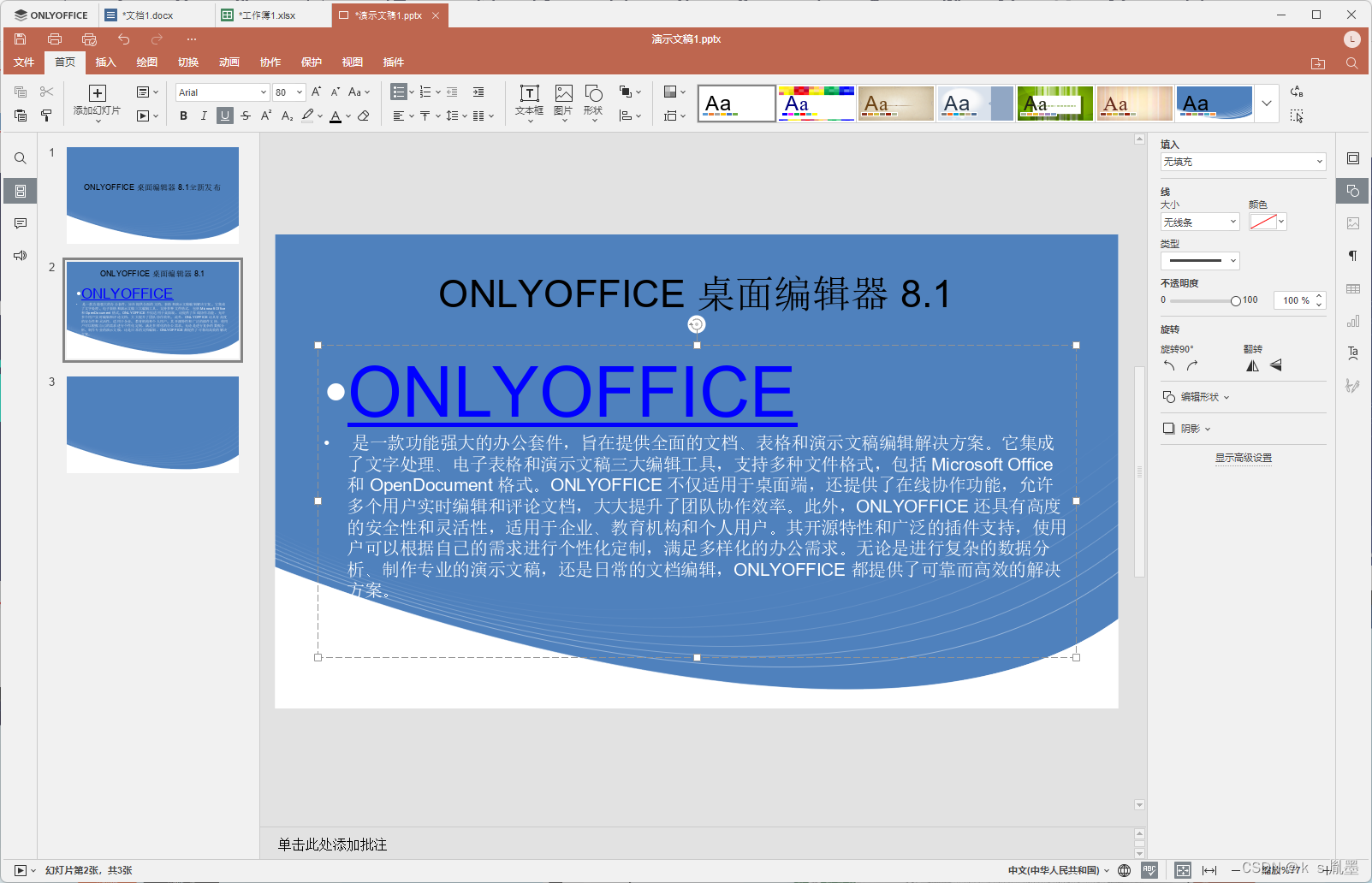The height and width of the screenshot is (883, 1372).
Task: Click the font color button
Action: [336, 116]
